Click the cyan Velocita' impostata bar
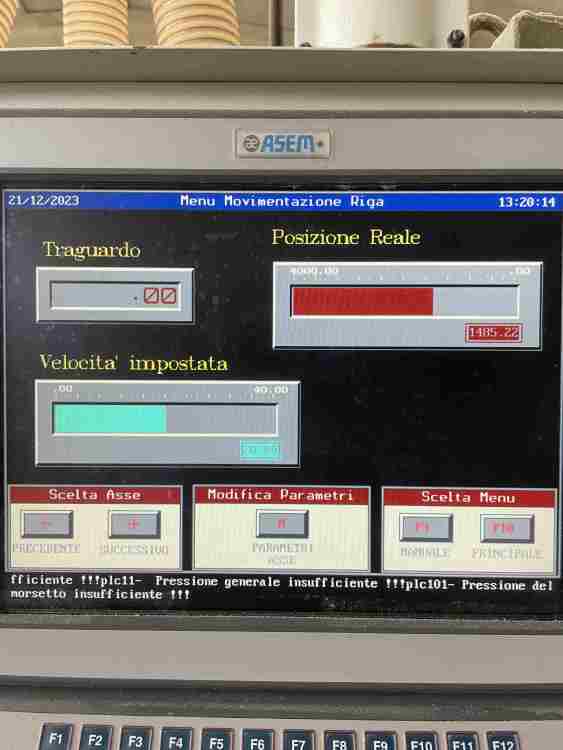This screenshot has height=750, width=563. [165, 419]
